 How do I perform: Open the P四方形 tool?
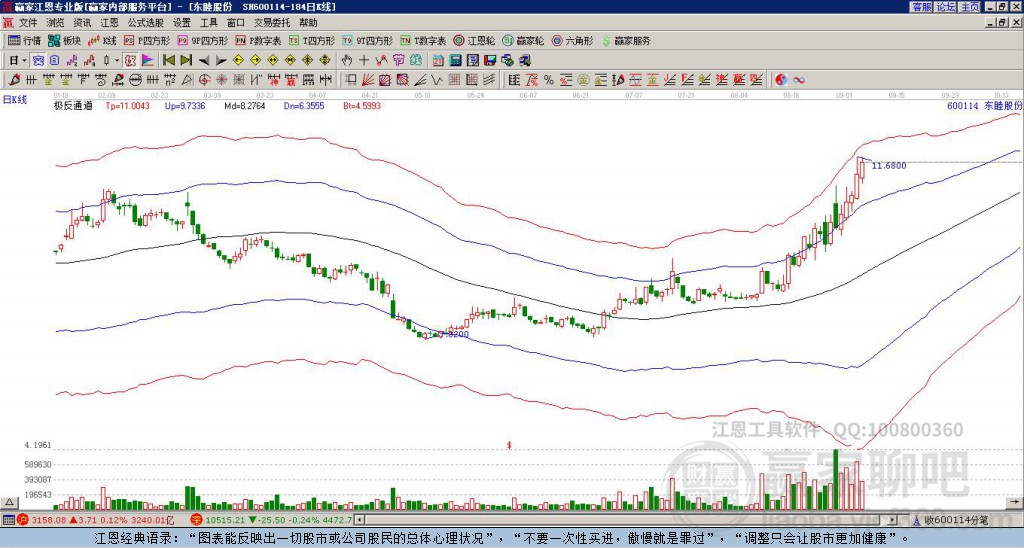pos(147,40)
